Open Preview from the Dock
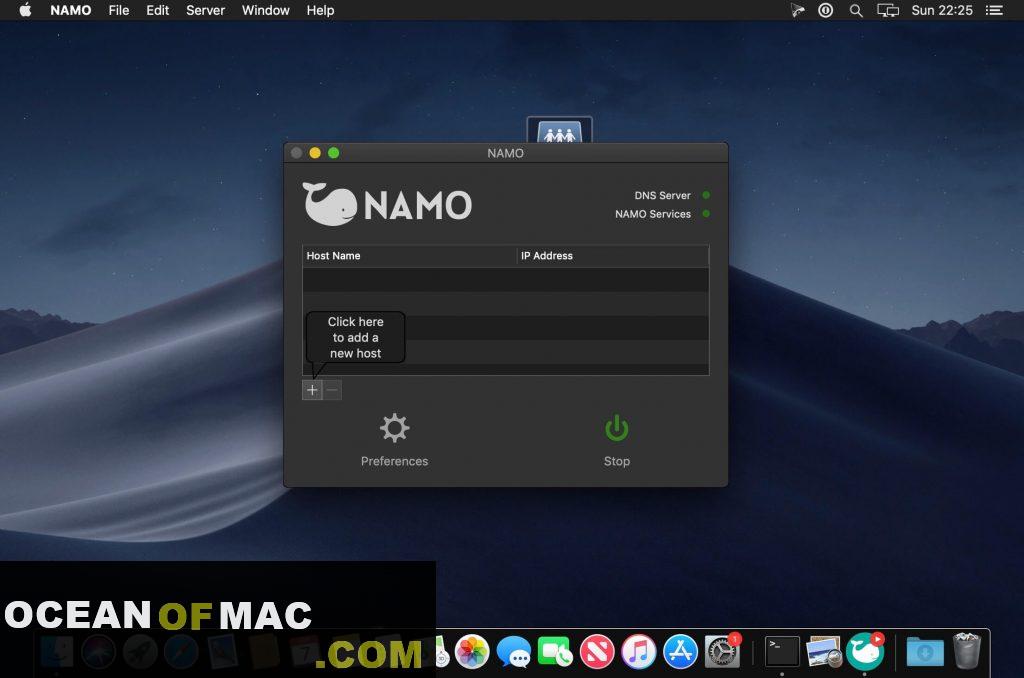 pos(824,652)
